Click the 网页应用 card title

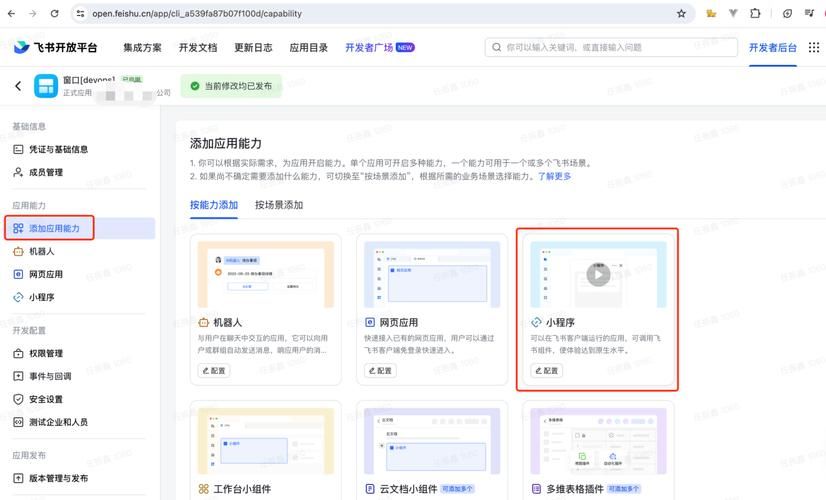coord(399,322)
